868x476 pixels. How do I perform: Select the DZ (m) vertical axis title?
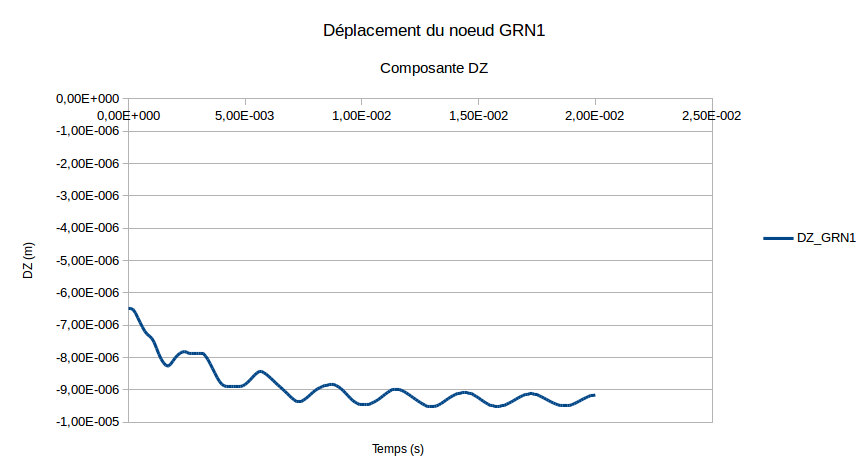point(29,261)
